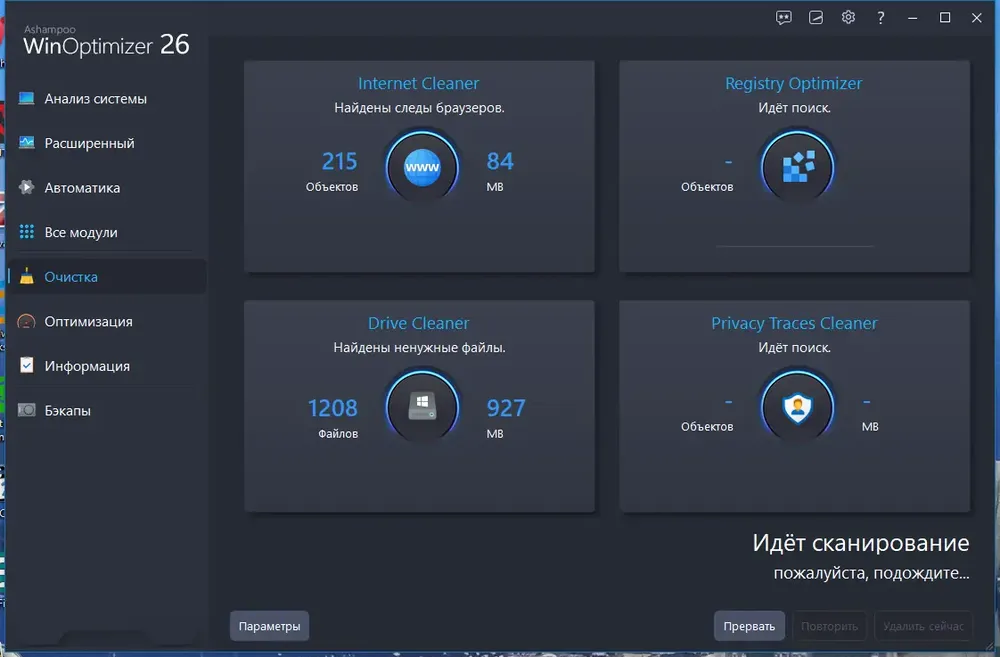Click the skin/notes icon beside the gear
Image resolution: width=1000 pixels, height=657 pixels.
point(816,18)
